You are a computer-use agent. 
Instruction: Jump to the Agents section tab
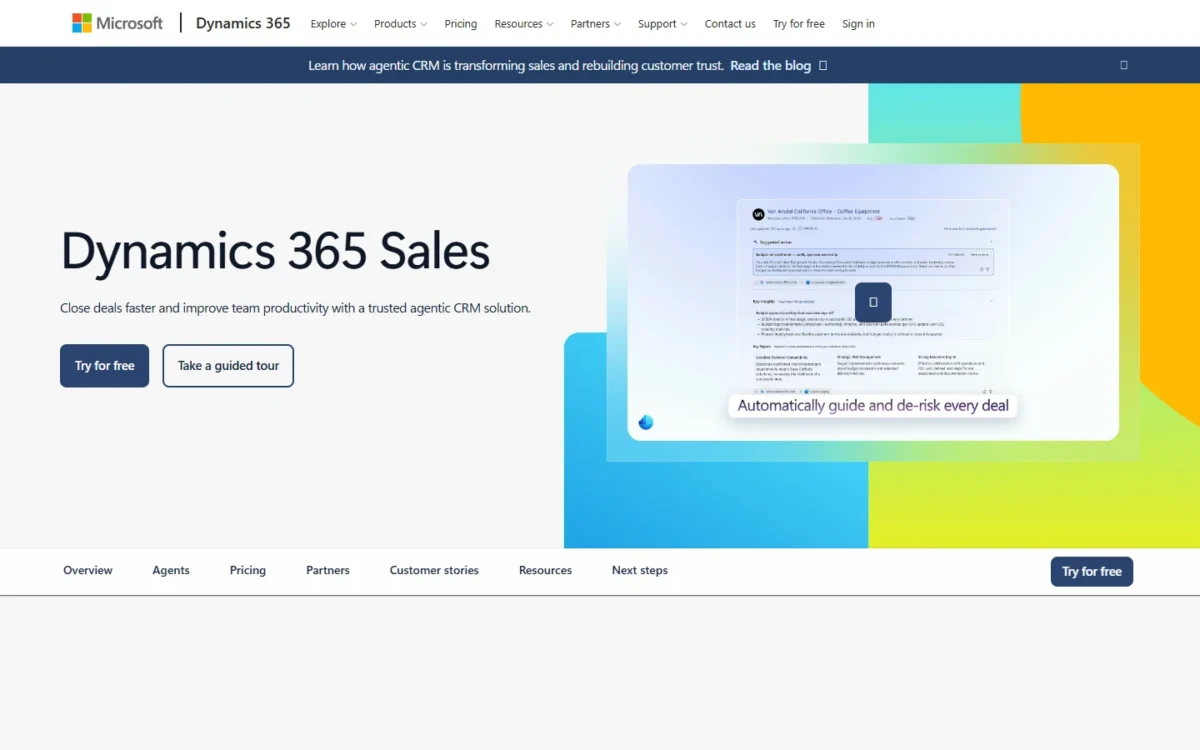tap(171, 571)
